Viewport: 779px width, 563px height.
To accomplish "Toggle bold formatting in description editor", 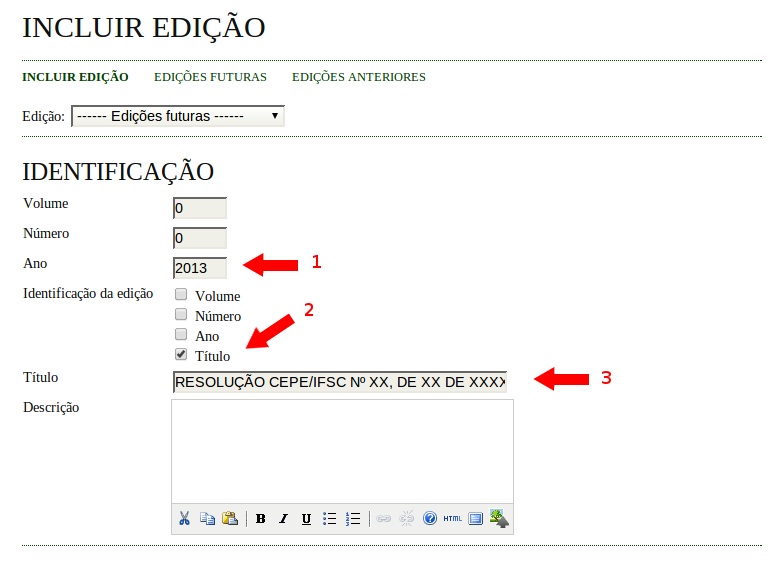I will (261, 518).
